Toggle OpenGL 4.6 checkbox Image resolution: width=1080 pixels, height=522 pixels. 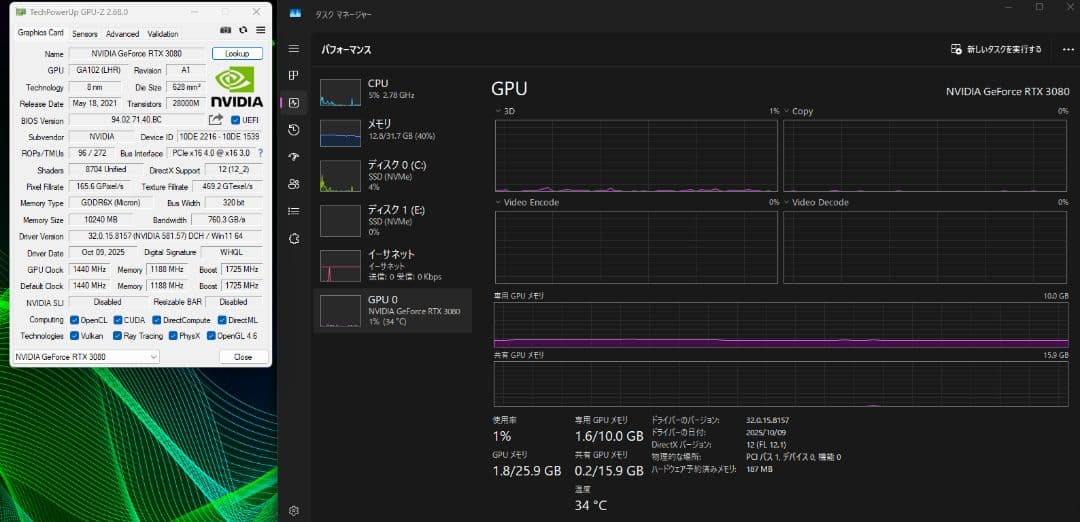coord(211,336)
